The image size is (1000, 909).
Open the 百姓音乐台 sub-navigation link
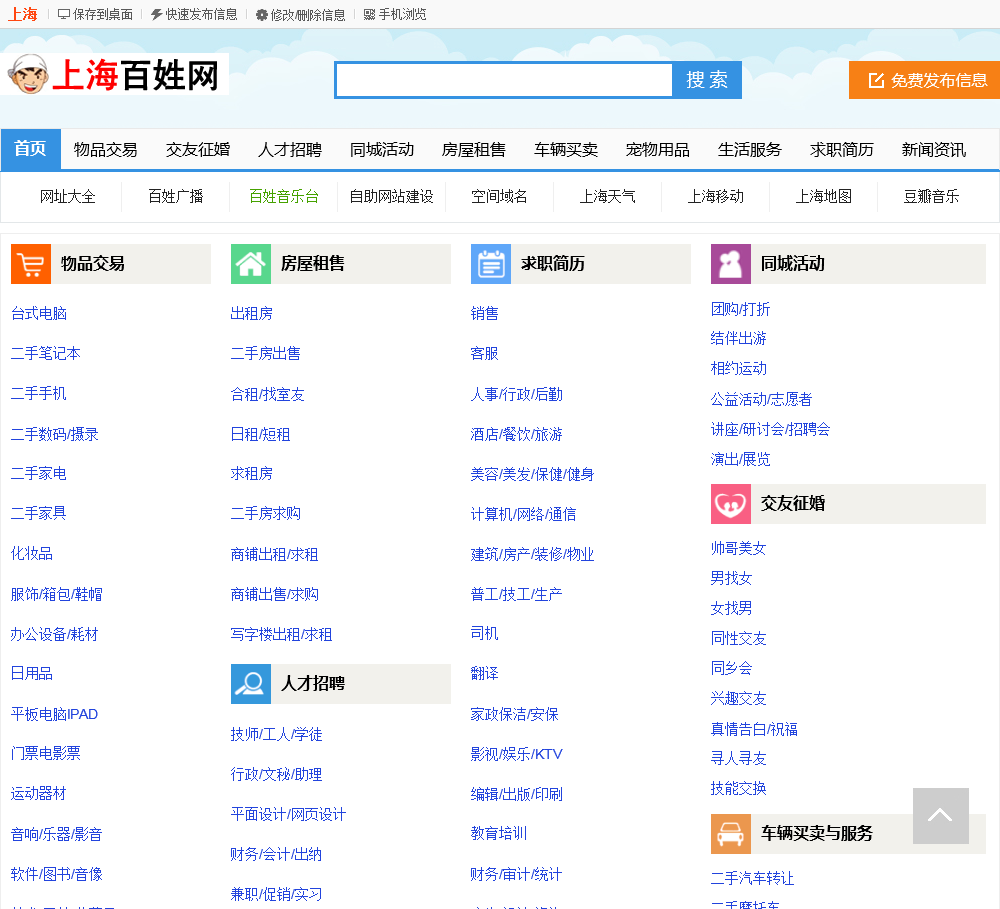point(284,196)
